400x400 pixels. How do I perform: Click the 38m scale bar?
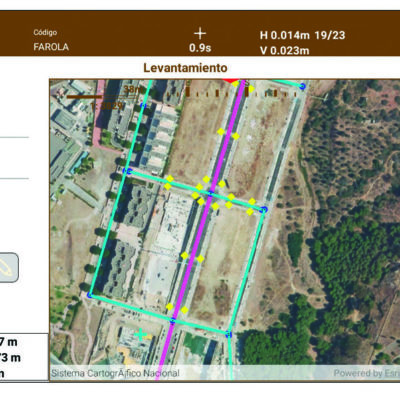[100, 93]
